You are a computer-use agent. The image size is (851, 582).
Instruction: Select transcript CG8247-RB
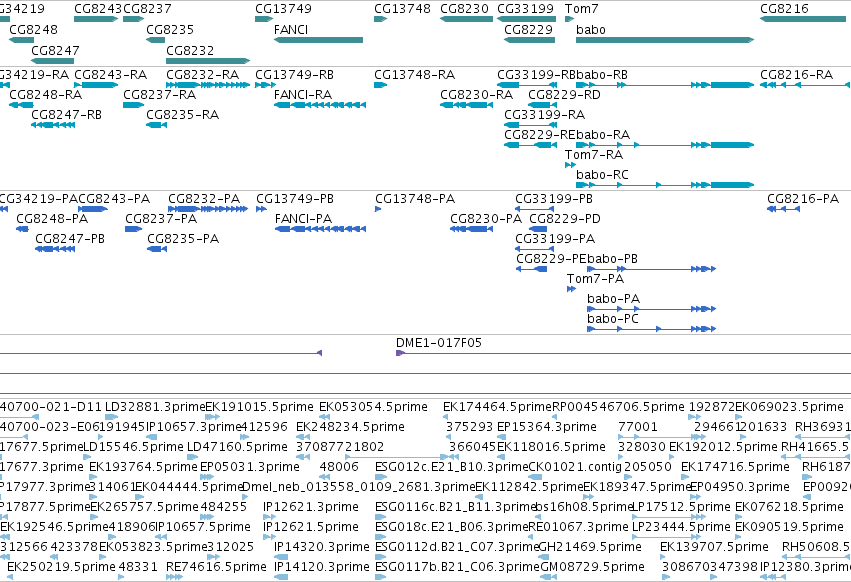pyautogui.click(x=66, y=115)
